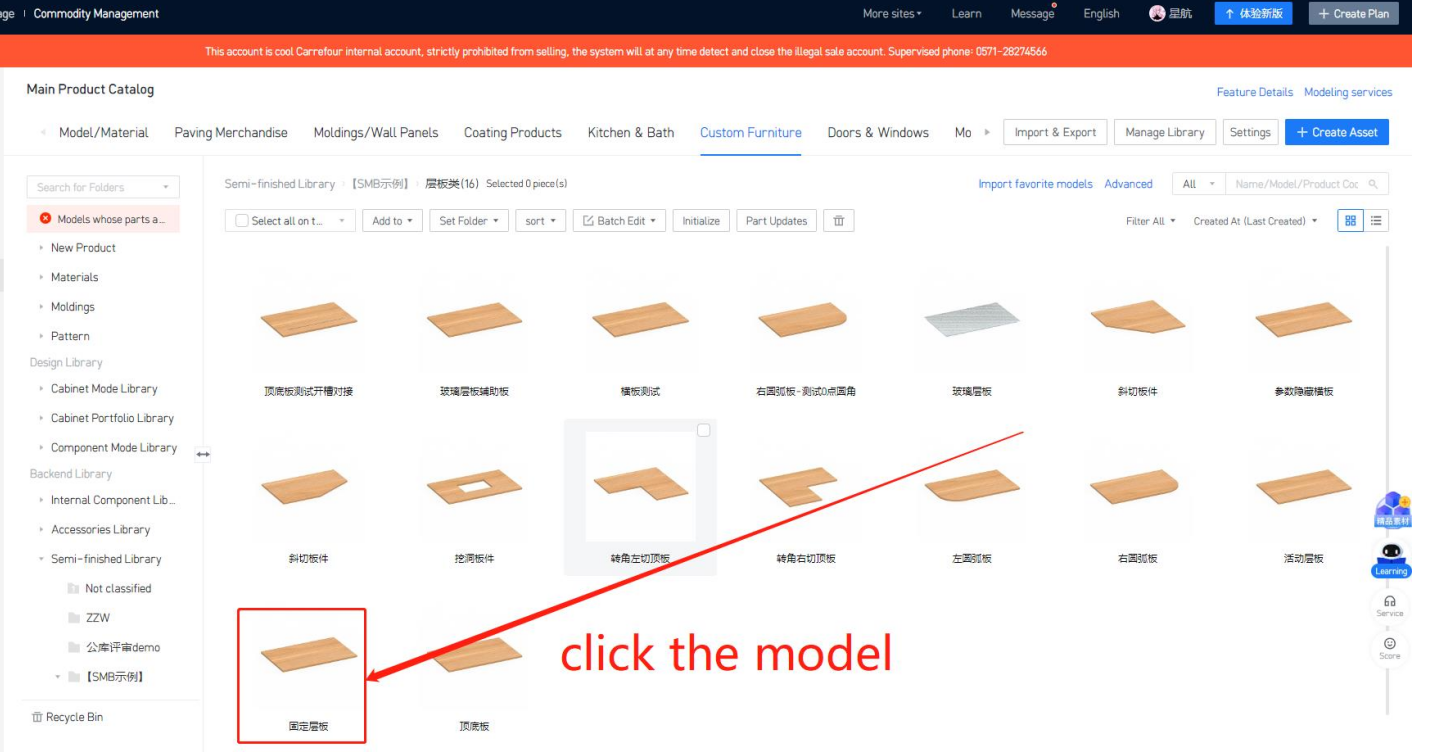Click the Search for Folders field
This screenshot has width=1433, height=754.
(103, 187)
